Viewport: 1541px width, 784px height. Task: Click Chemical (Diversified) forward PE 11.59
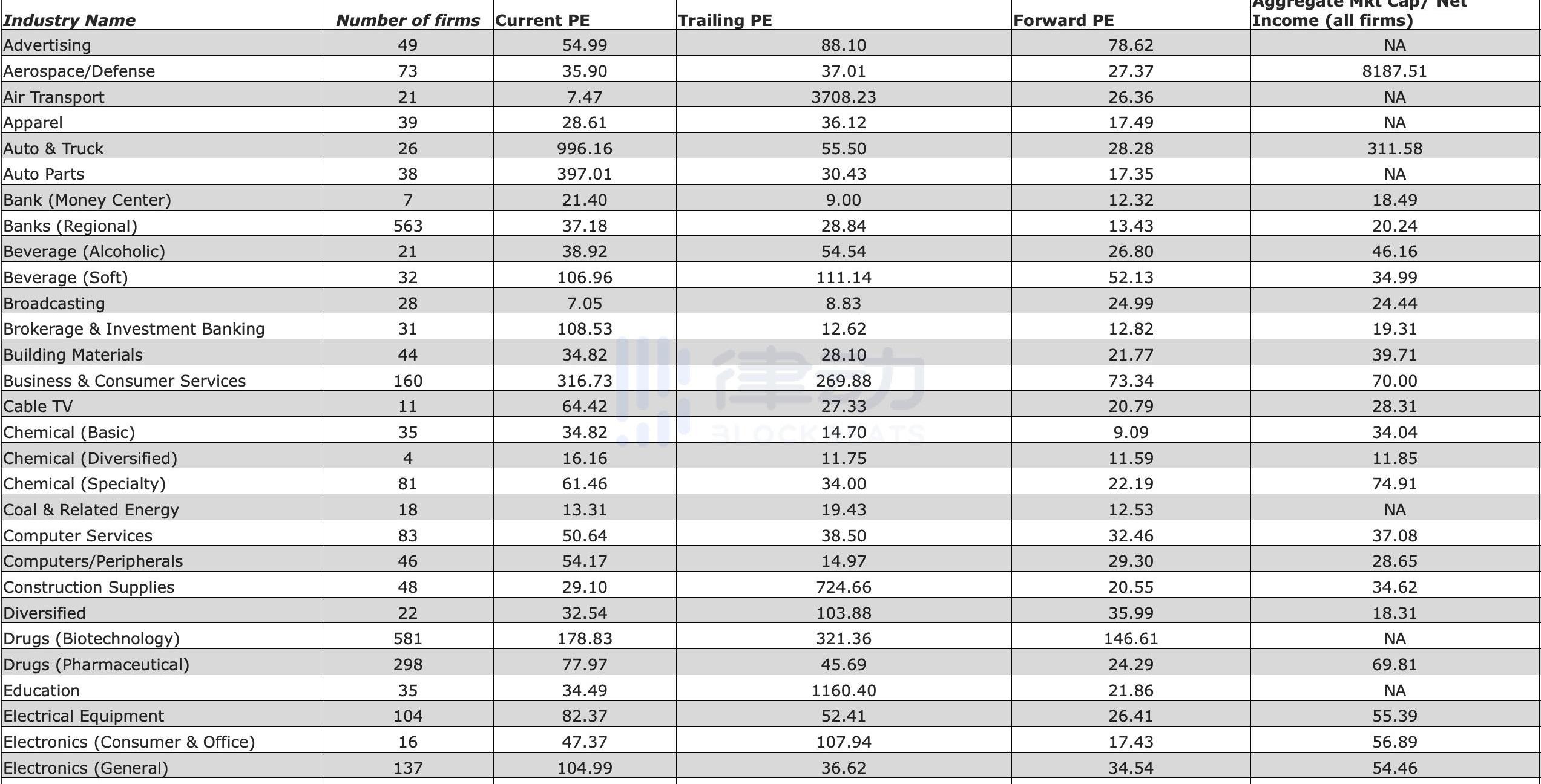[x=1131, y=459]
